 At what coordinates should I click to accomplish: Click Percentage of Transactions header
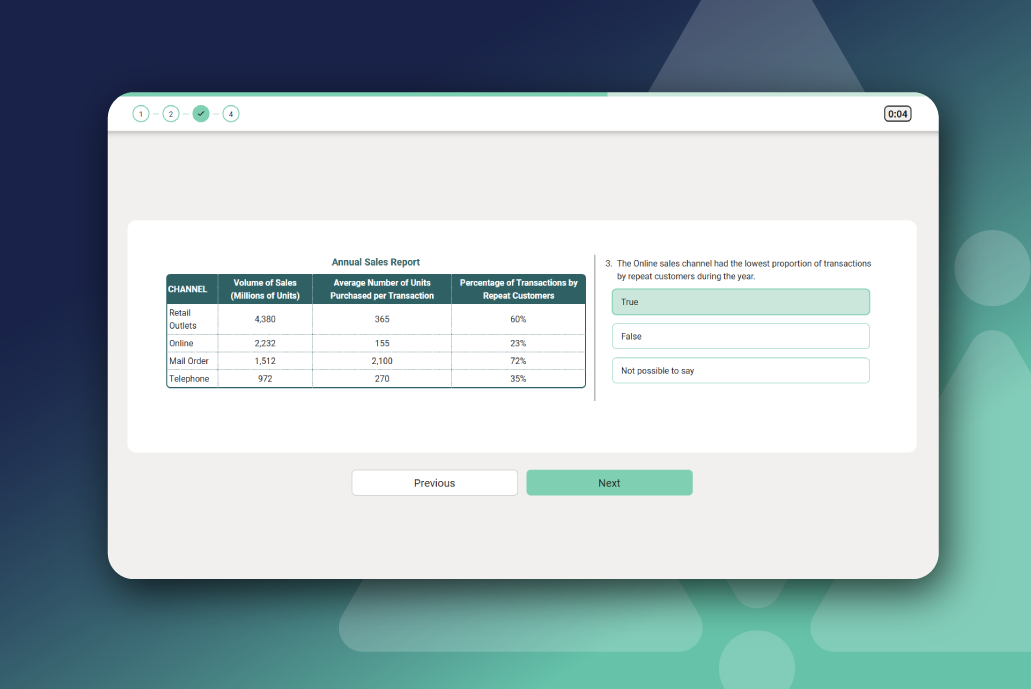[x=518, y=289]
